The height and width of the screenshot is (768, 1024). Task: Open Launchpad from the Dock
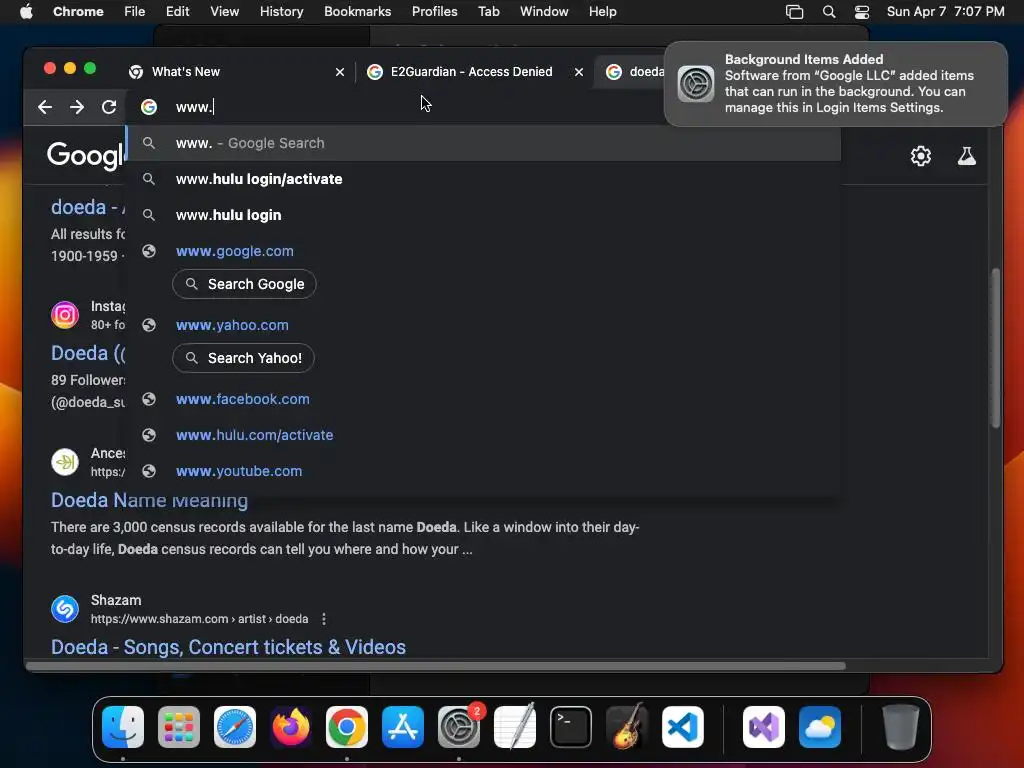pos(179,727)
